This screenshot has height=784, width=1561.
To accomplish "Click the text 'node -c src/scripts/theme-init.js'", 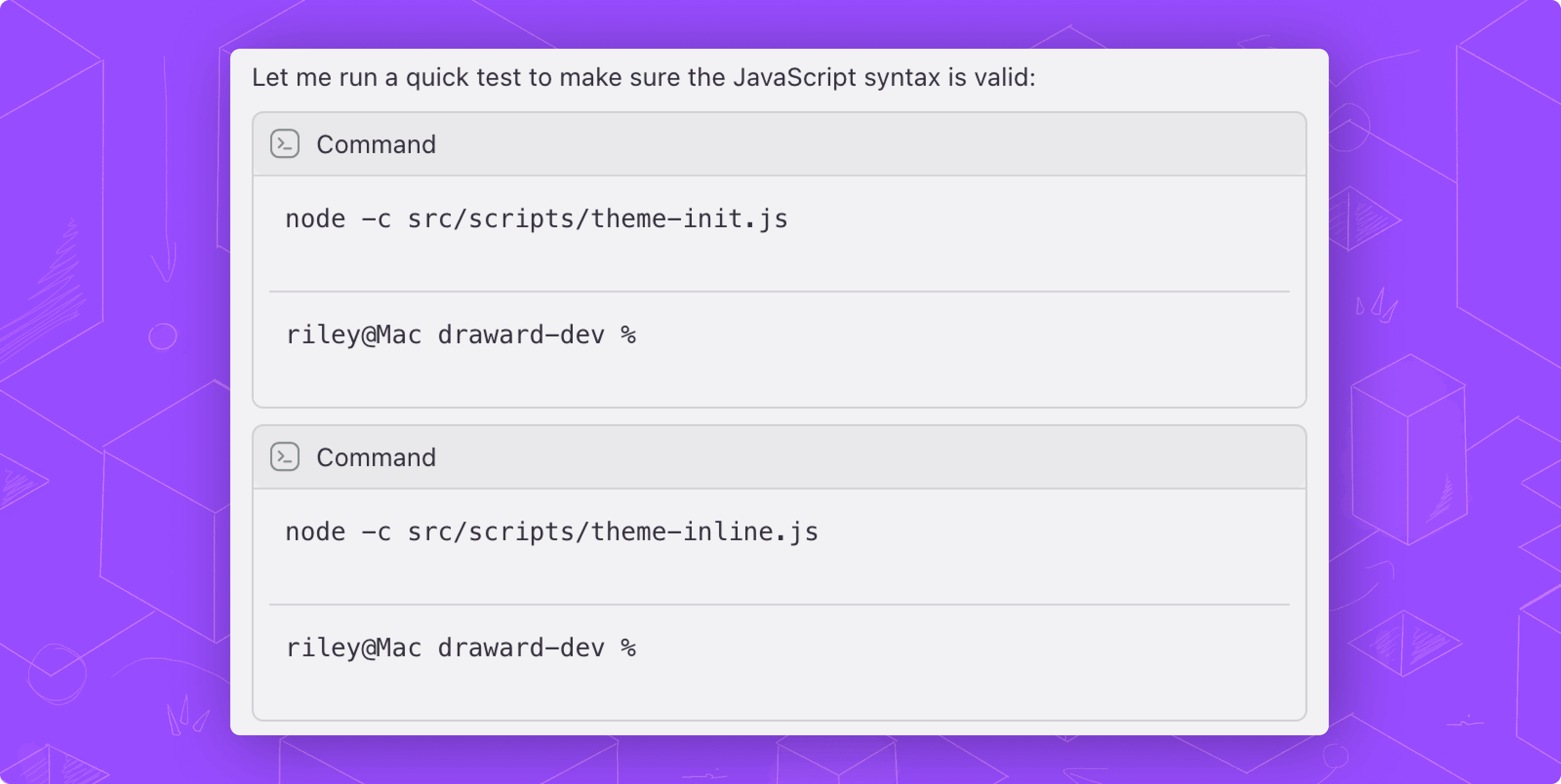I will pyautogui.click(x=536, y=219).
